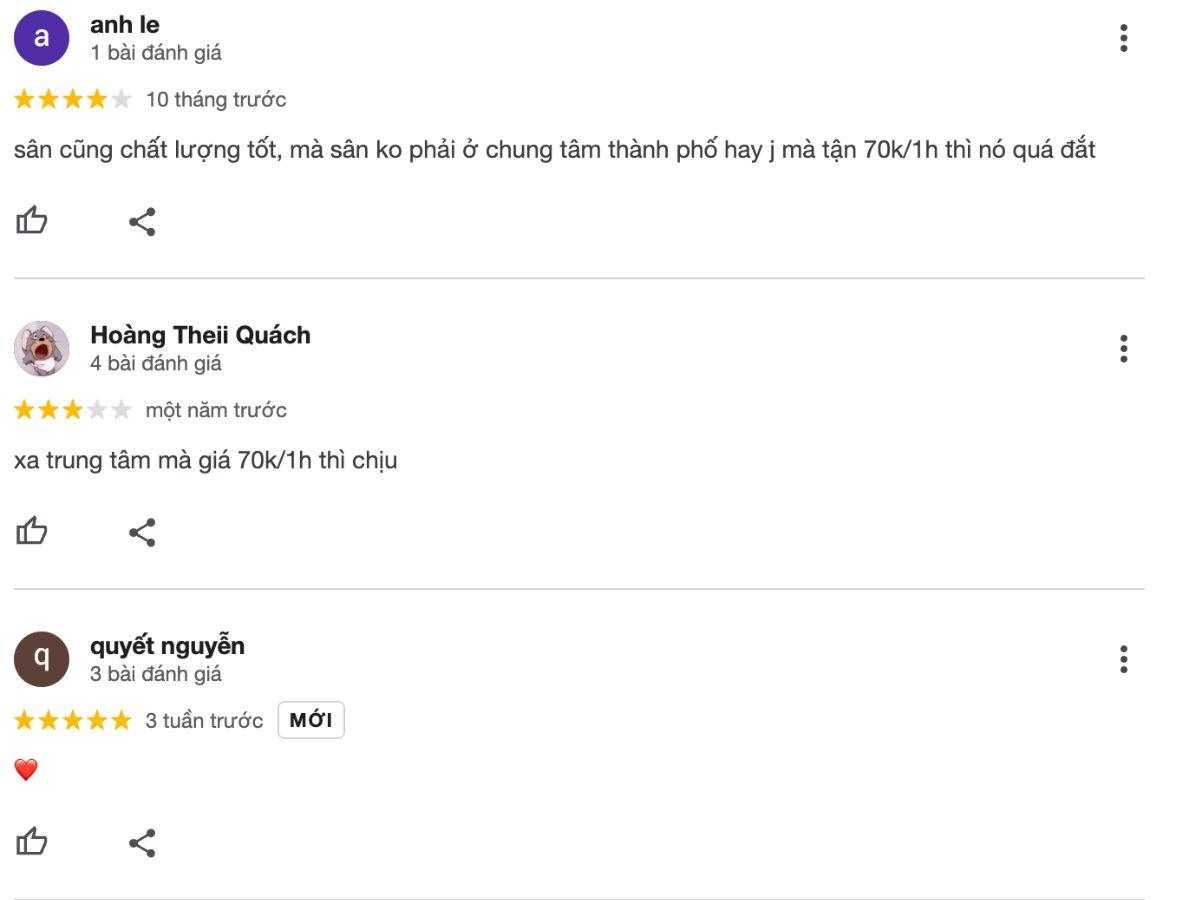Click the red heart emoji in the review
The width and height of the screenshot is (1200, 900).
click(26, 770)
